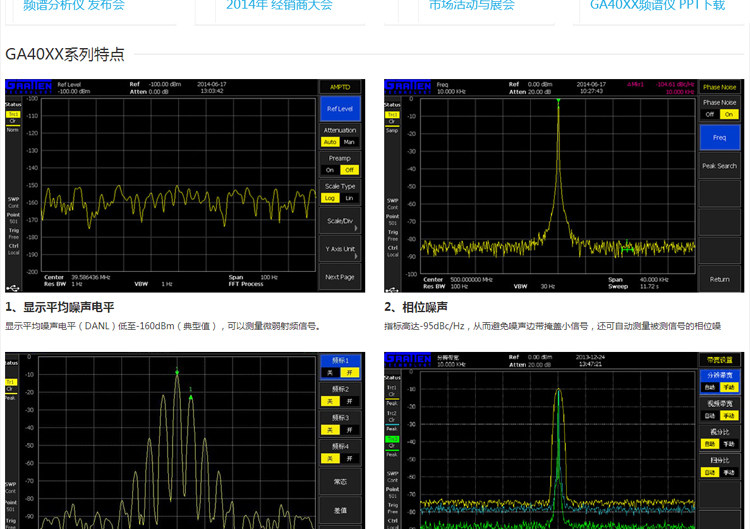750x529 pixels.
Task: Select the blue Freq softkey
Action: 719,138
